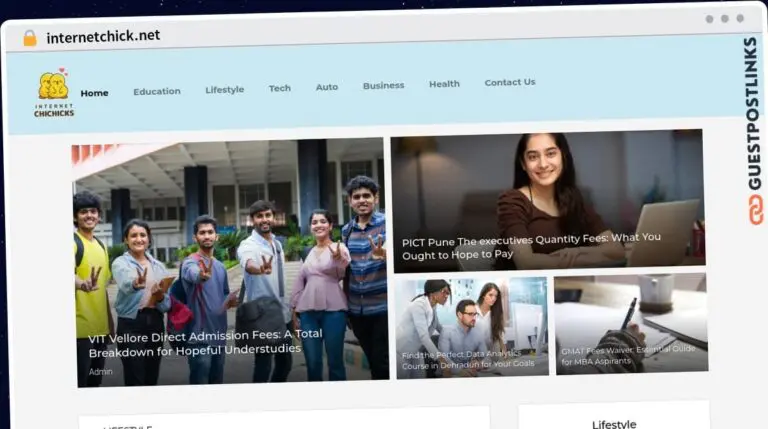Click the Admin author link

tap(101, 372)
